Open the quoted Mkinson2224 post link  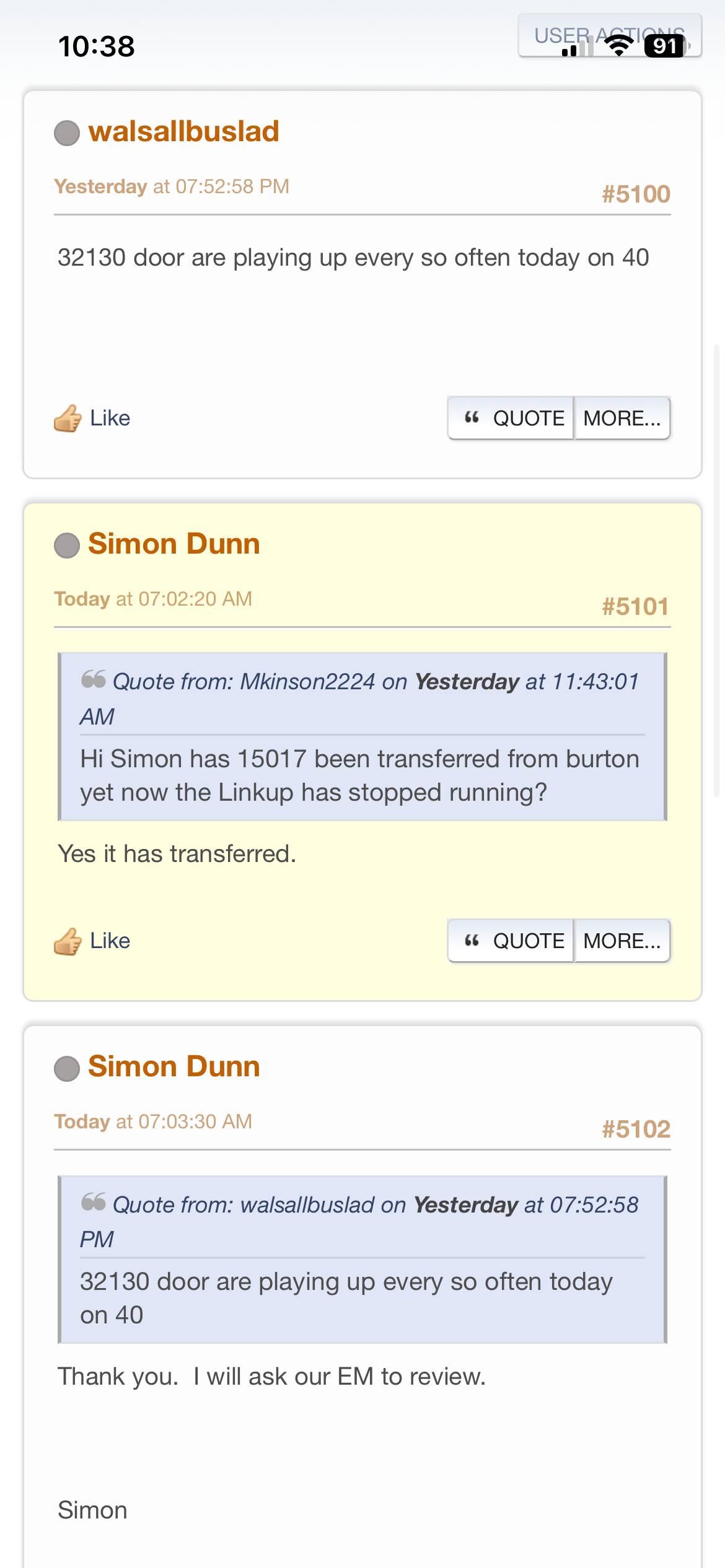[x=359, y=699]
